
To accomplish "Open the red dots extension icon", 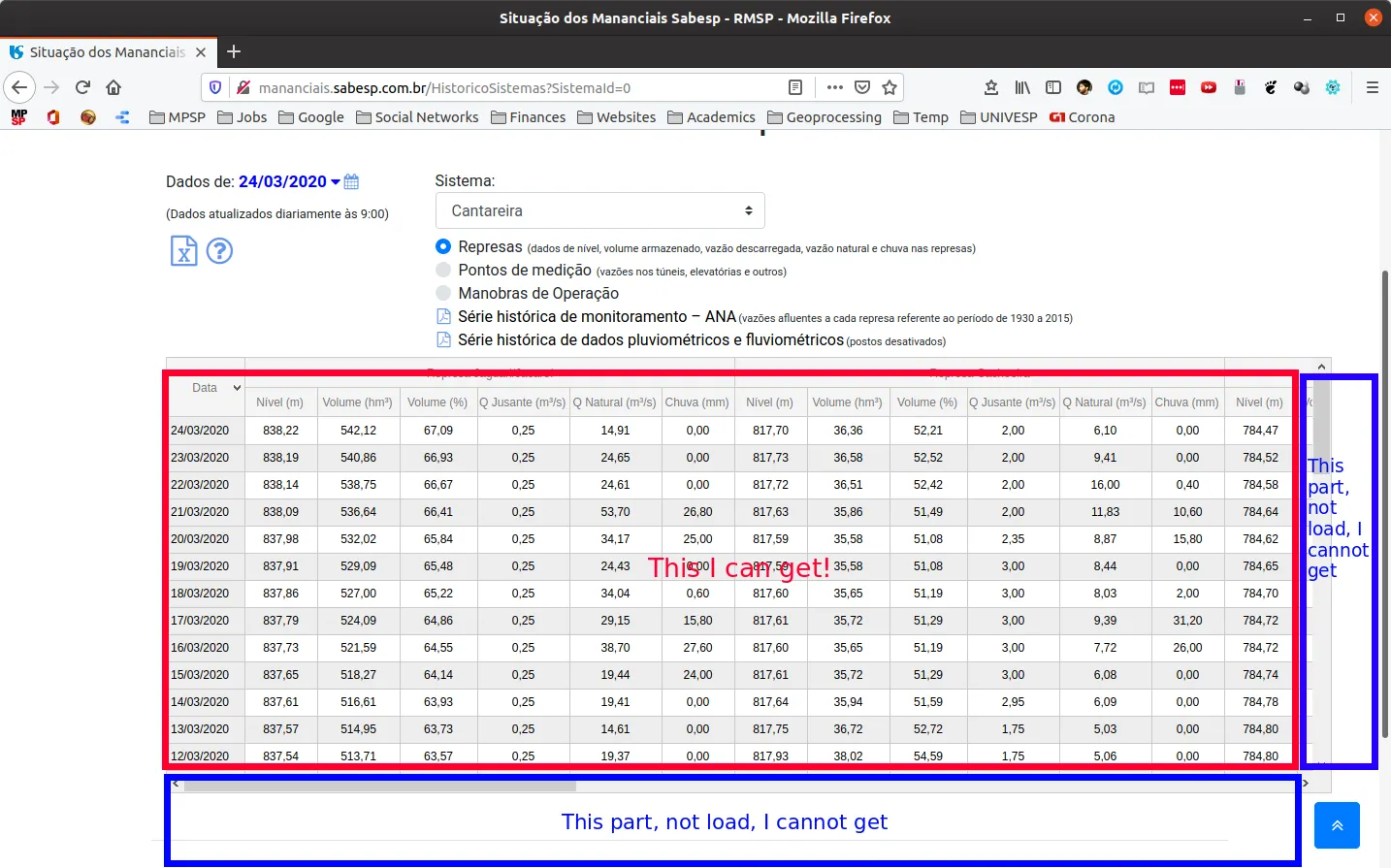I will (1178, 87).
